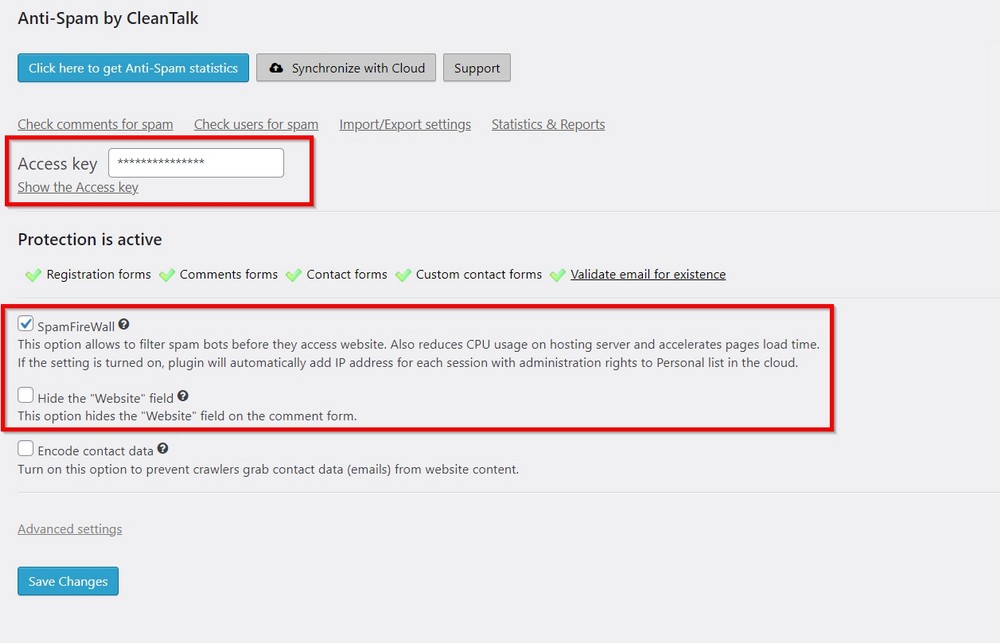The image size is (1000, 643).
Task: Click the "Registration forms" label
Action: click(99, 274)
